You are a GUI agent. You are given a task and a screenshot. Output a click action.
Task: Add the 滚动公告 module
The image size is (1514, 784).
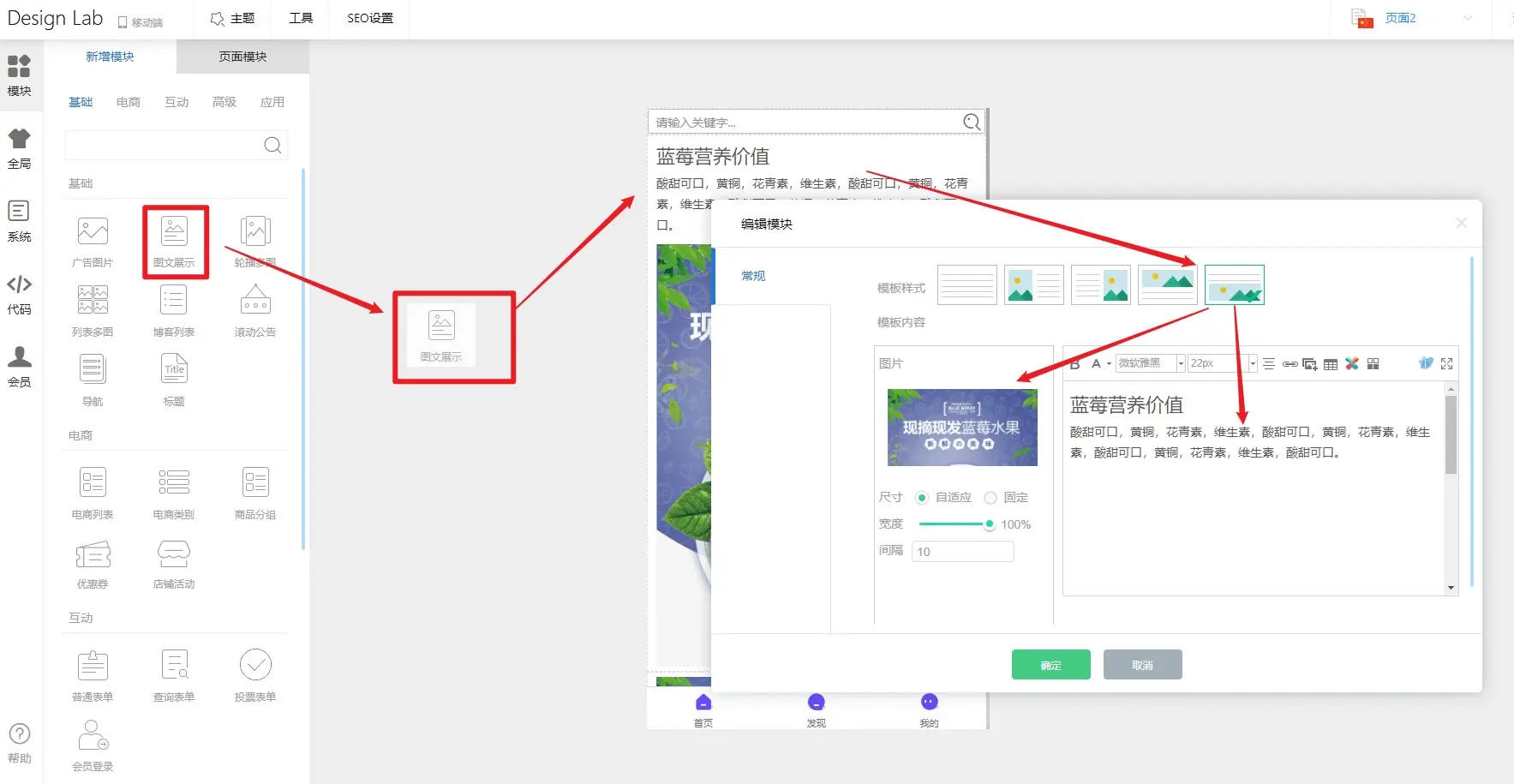(x=255, y=302)
